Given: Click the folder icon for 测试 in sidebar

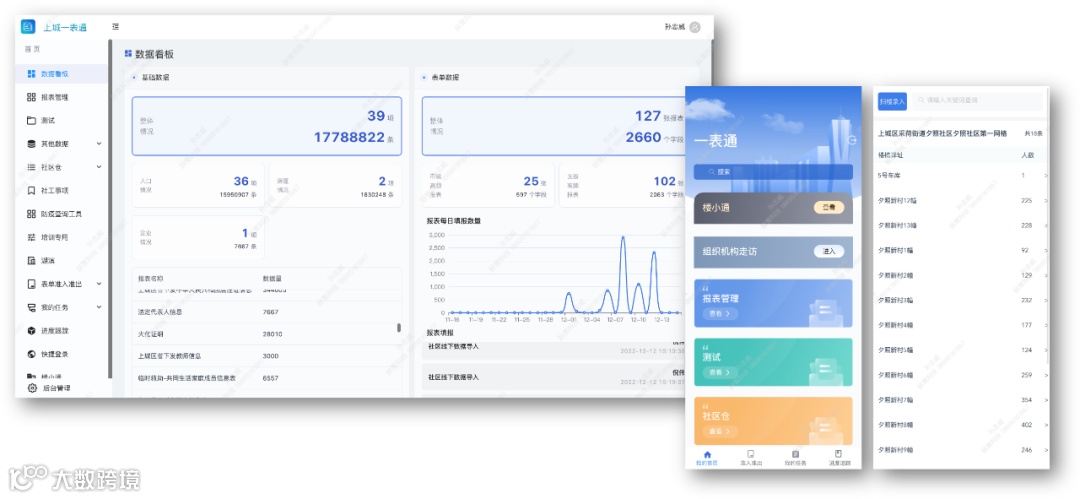Looking at the screenshot, I should (31, 121).
